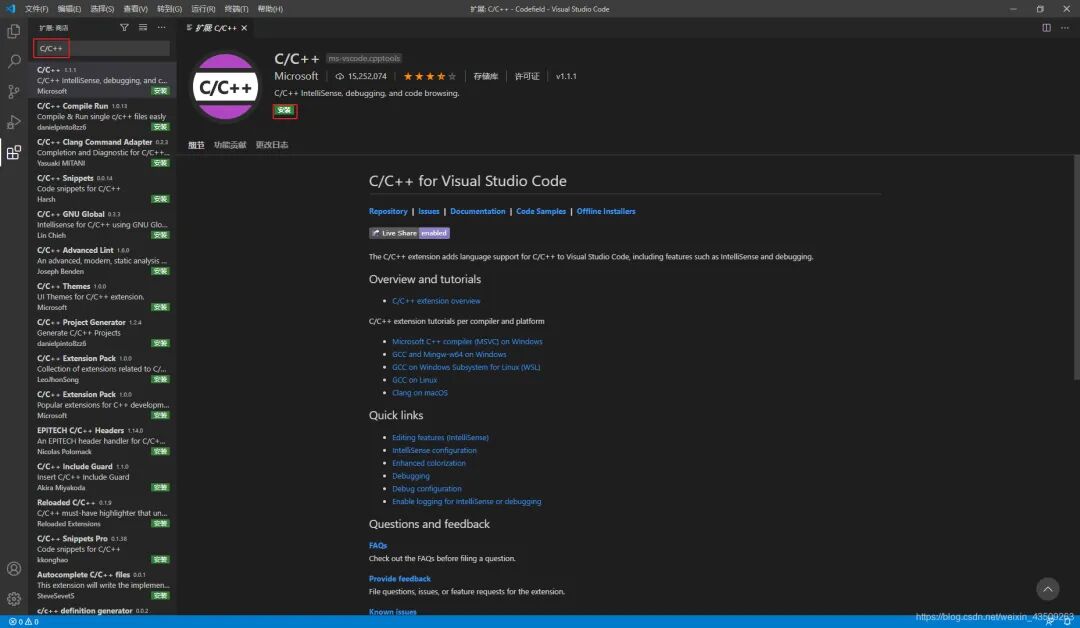The image size is (1080, 628).
Task: Open the Explorer view in activity bar
Action: (x=14, y=31)
